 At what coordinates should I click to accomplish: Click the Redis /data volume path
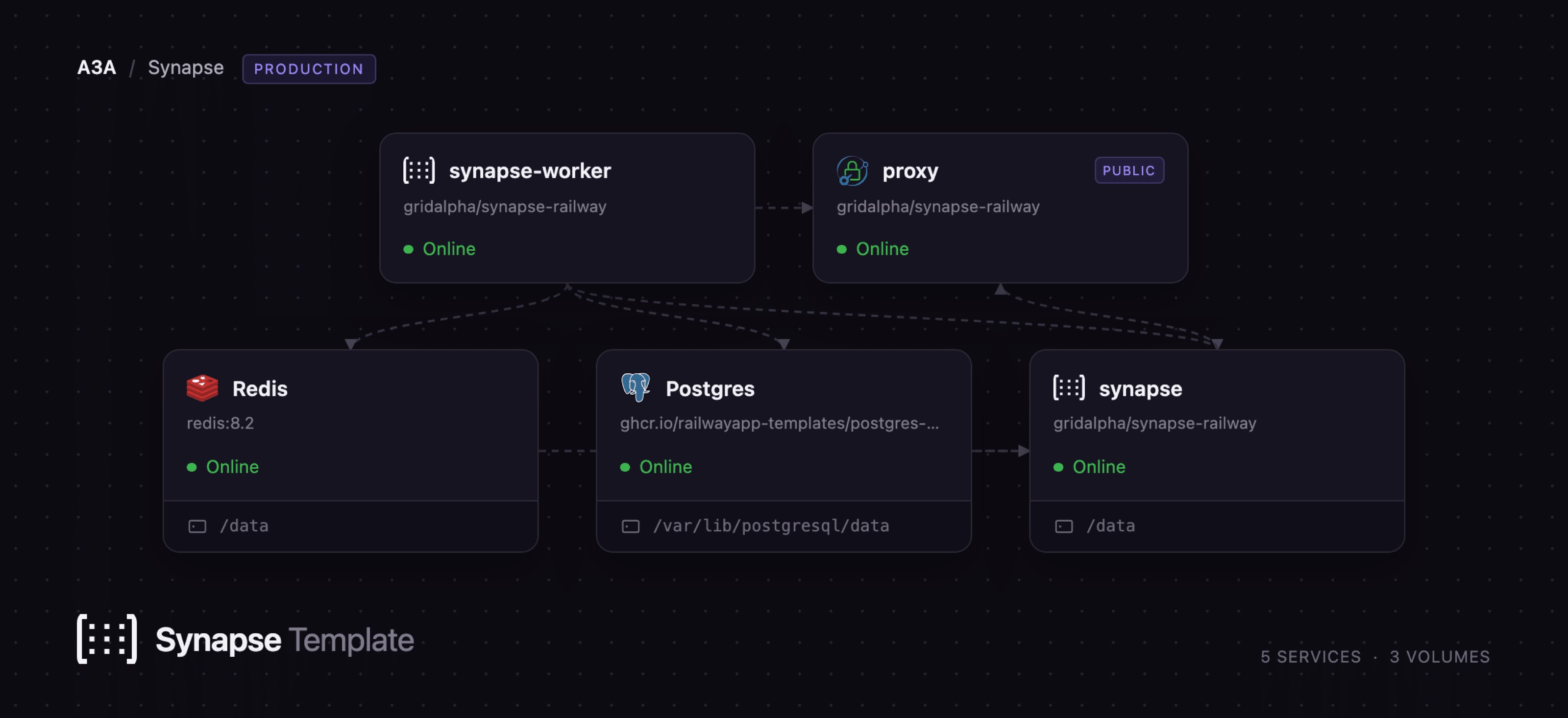coord(244,527)
